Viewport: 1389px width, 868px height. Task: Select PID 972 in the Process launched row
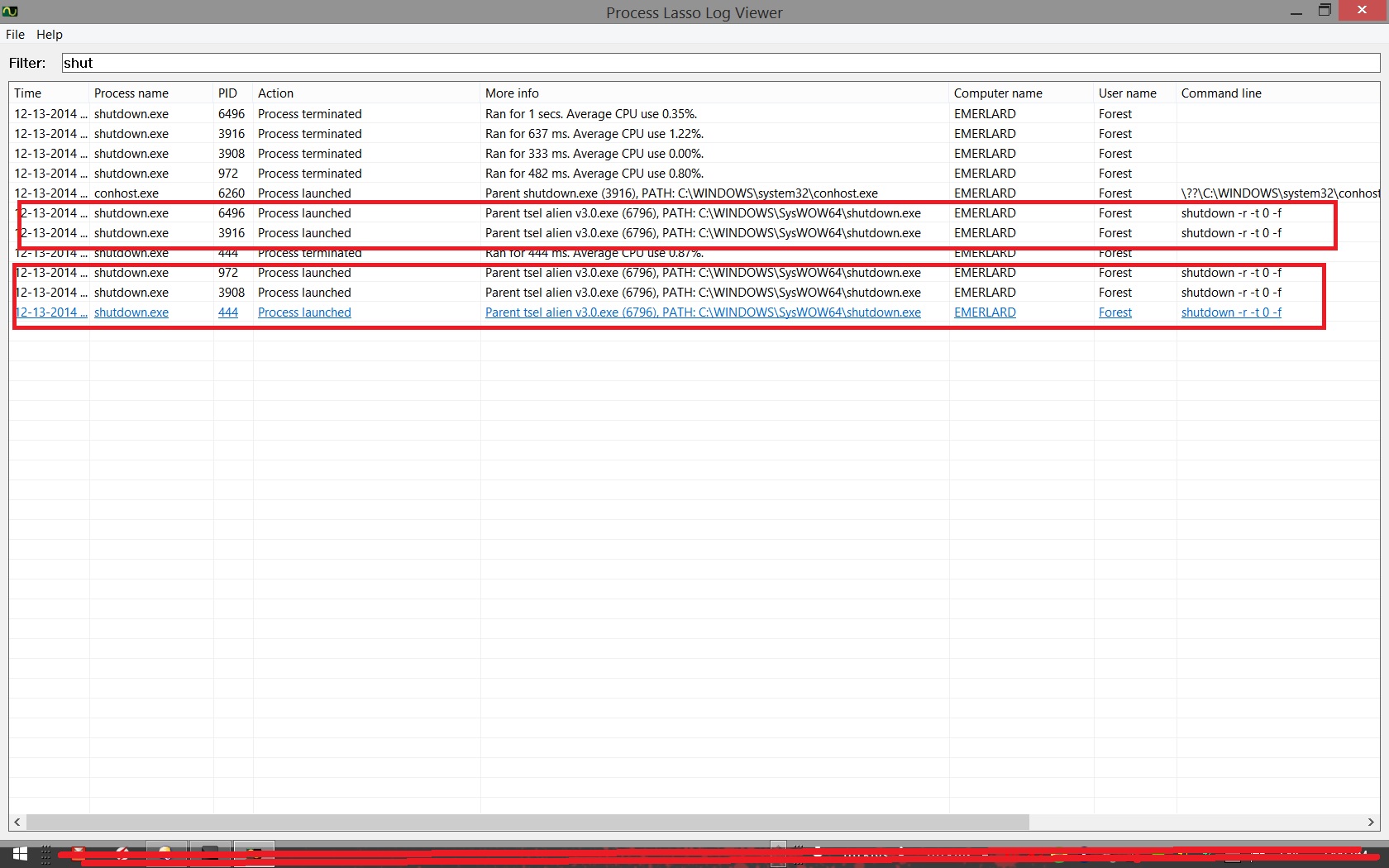228,273
